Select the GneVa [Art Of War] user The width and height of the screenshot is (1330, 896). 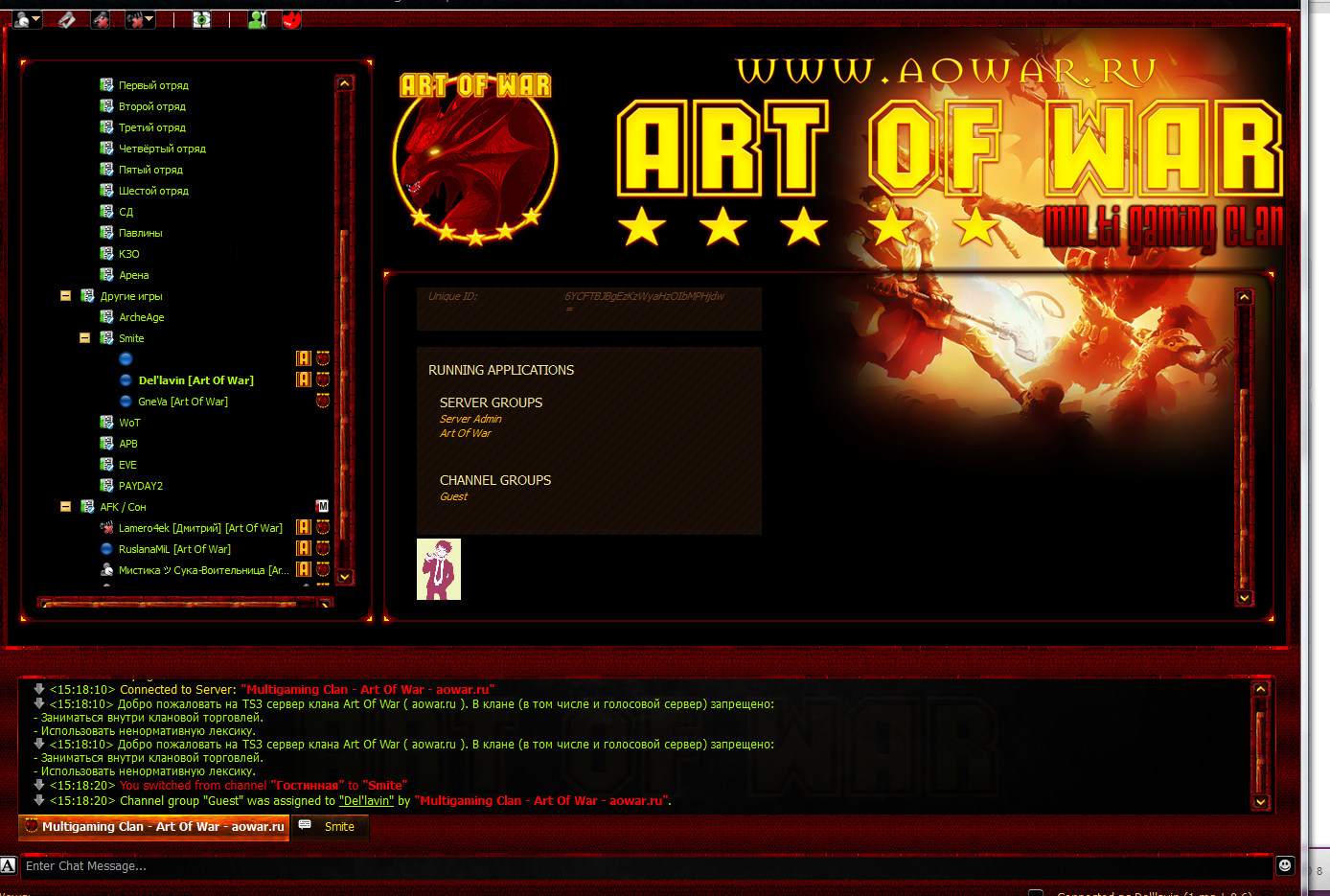tap(183, 402)
